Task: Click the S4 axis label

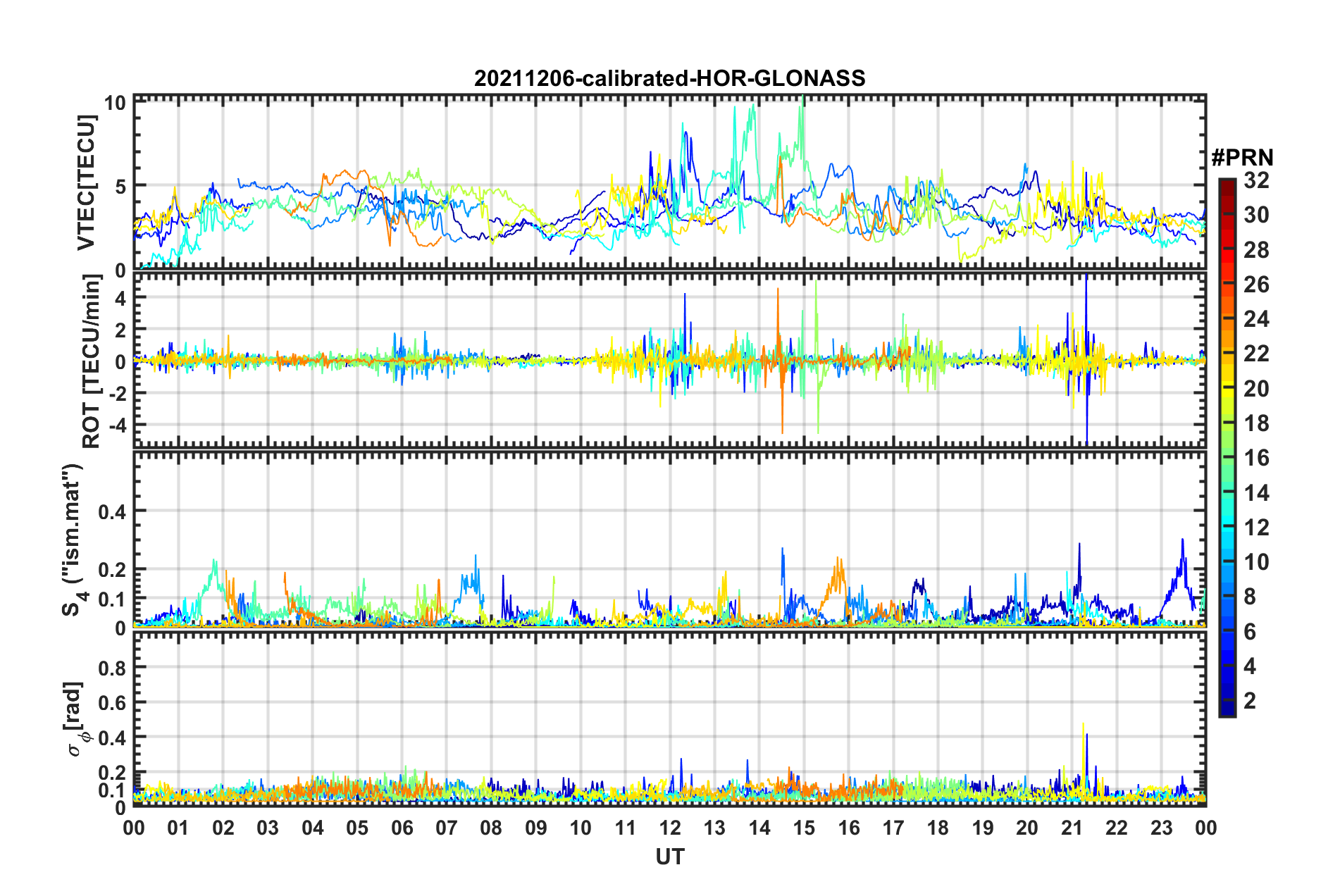Action: pos(73,540)
